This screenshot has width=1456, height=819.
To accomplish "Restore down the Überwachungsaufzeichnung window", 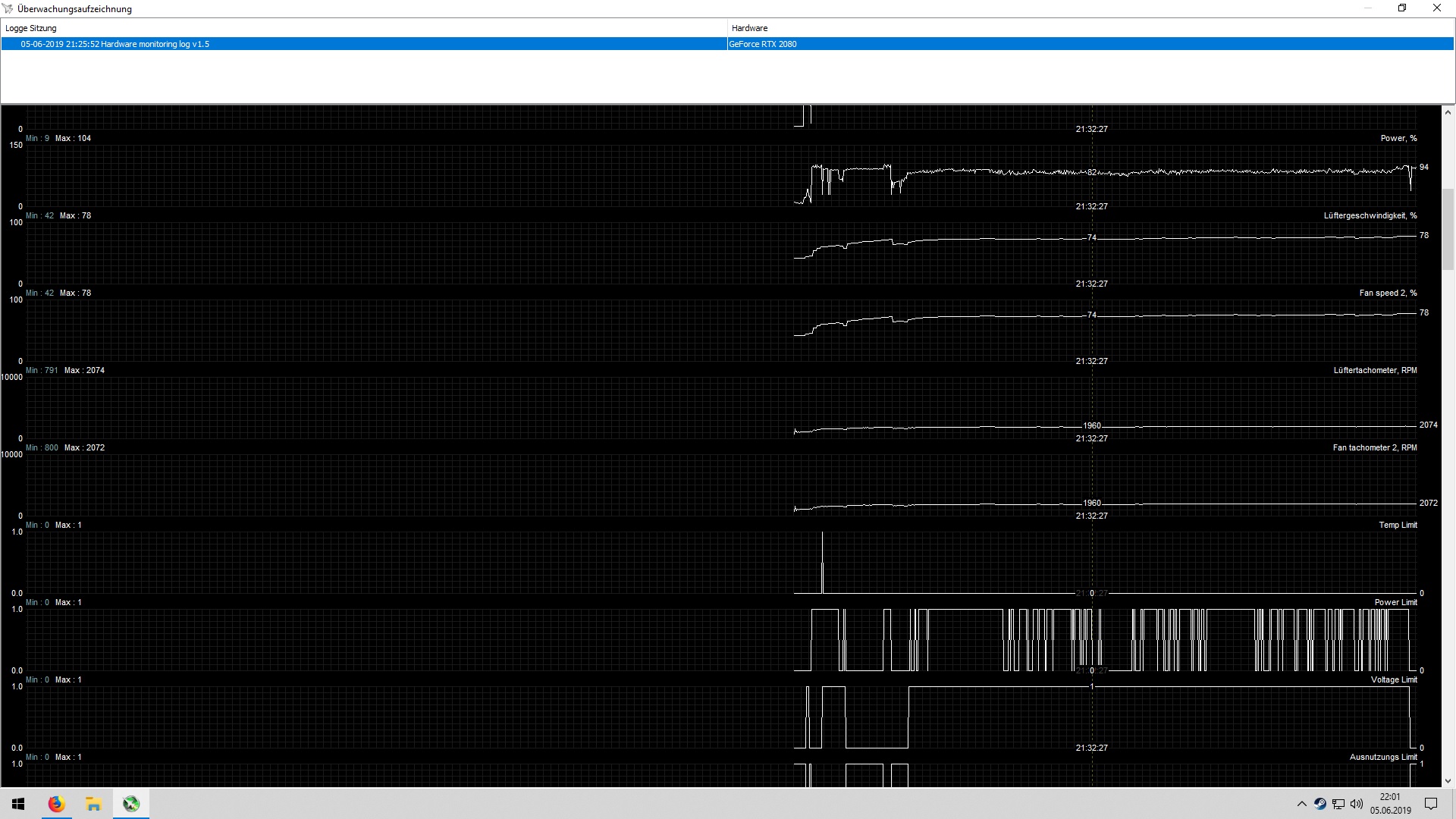I will (x=1402, y=8).
